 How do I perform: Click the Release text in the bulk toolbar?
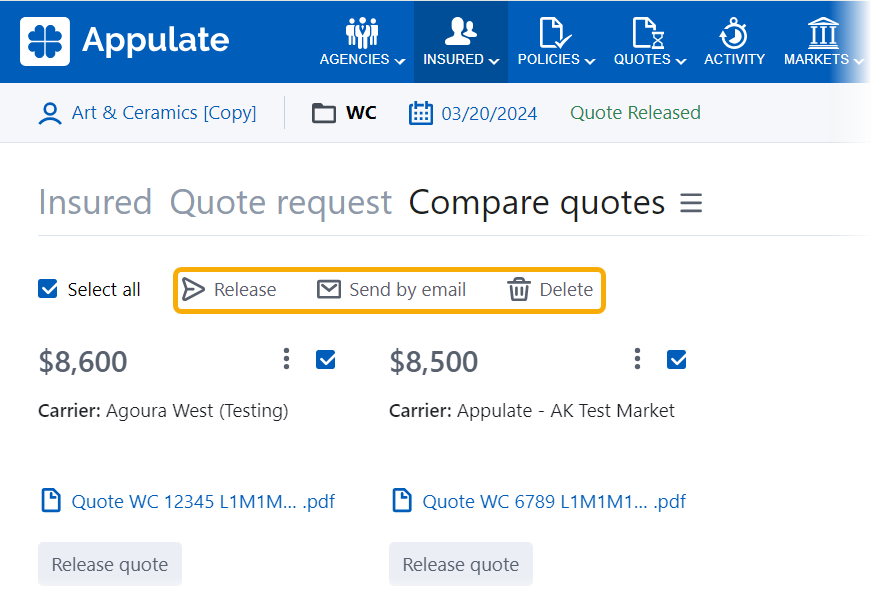[x=245, y=290]
